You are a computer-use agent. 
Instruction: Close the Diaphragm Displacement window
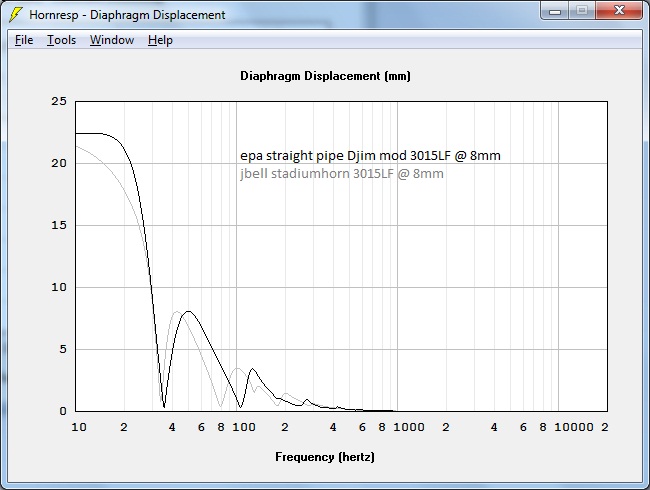tap(619, 11)
